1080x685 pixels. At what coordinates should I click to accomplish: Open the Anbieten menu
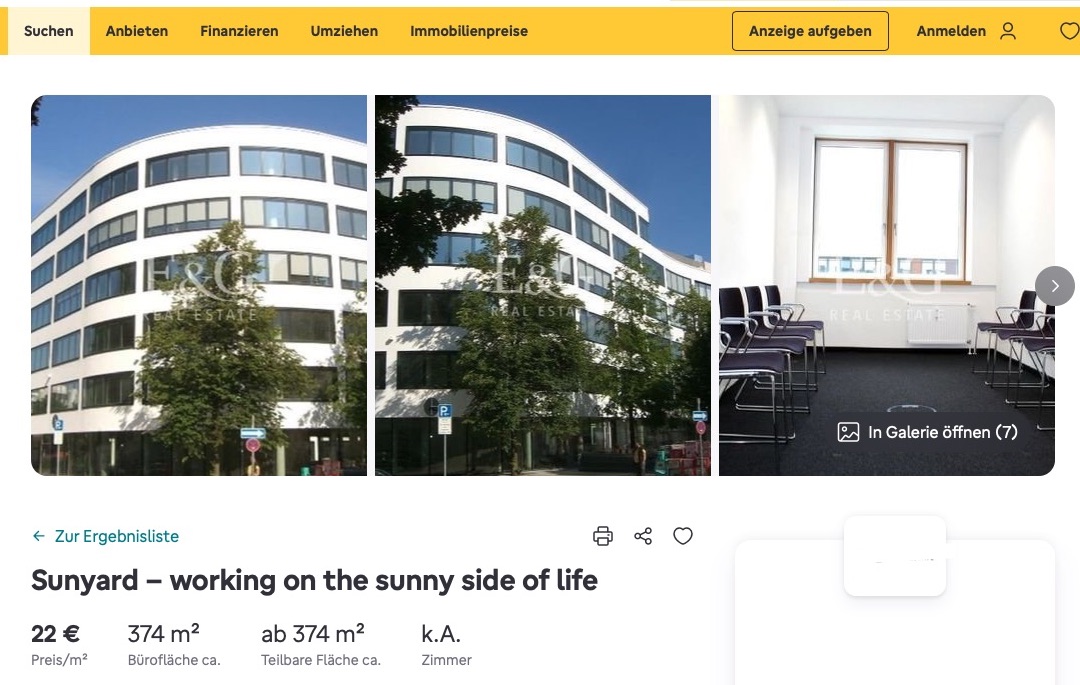coord(136,31)
